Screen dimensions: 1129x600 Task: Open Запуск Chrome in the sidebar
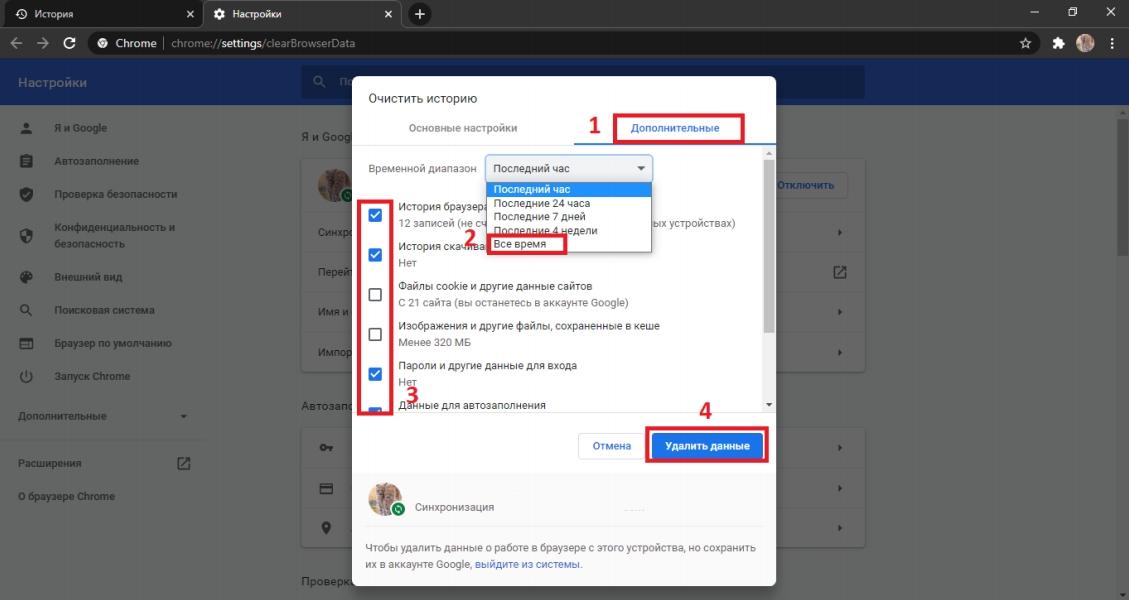click(91, 377)
